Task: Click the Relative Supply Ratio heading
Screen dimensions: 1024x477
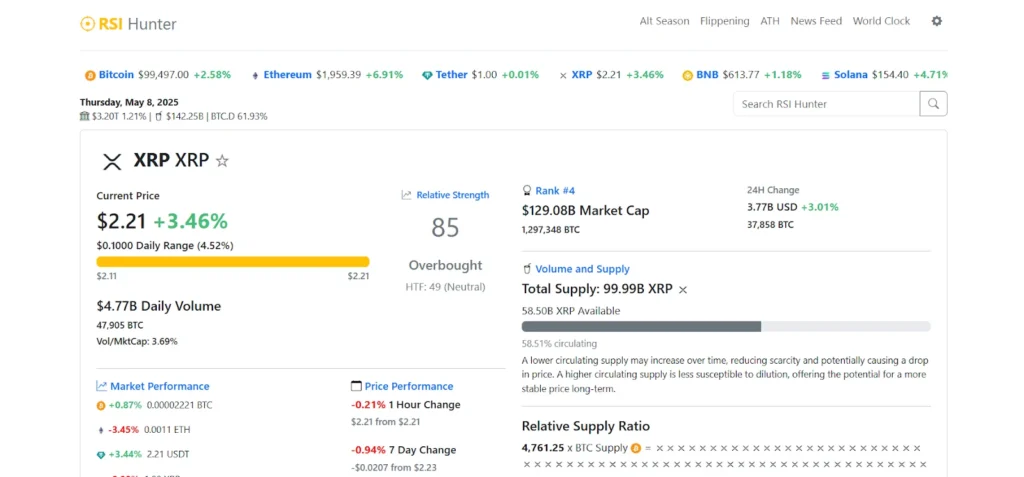Action: coord(586,426)
